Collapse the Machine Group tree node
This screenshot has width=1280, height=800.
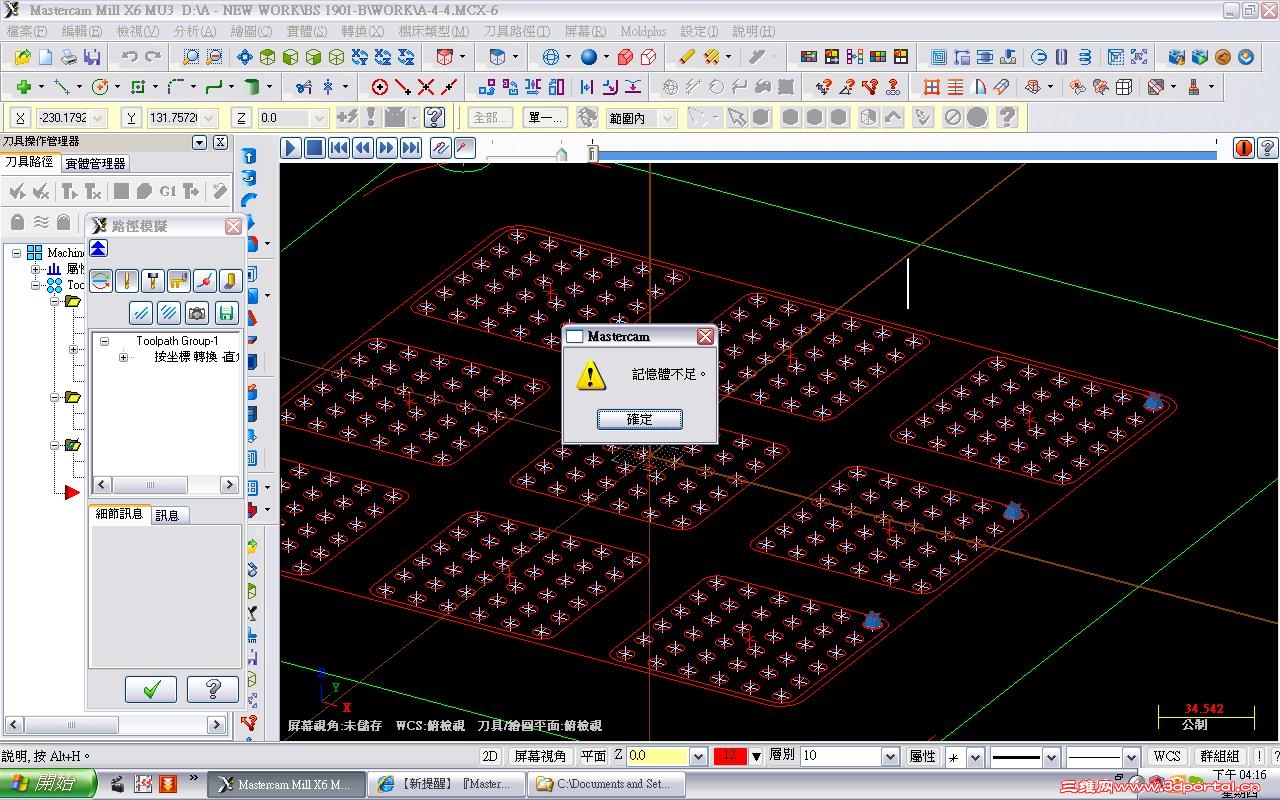[17, 253]
